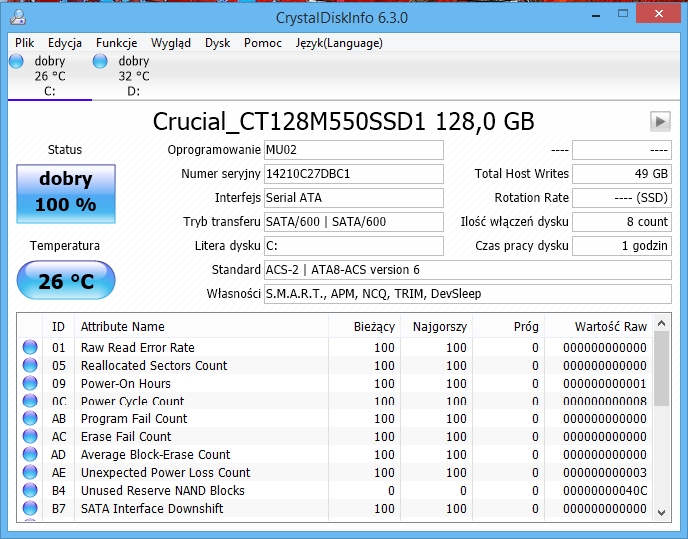Select the Unused Reserve NAND Blocks text
The image size is (688, 539).
pyautogui.click(x=163, y=491)
